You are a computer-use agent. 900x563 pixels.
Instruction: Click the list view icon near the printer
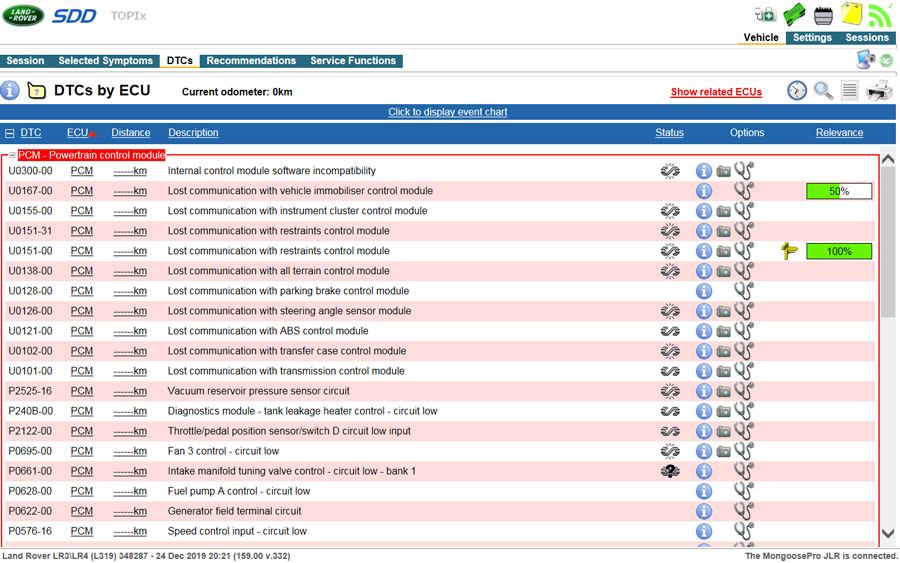(850, 91)
